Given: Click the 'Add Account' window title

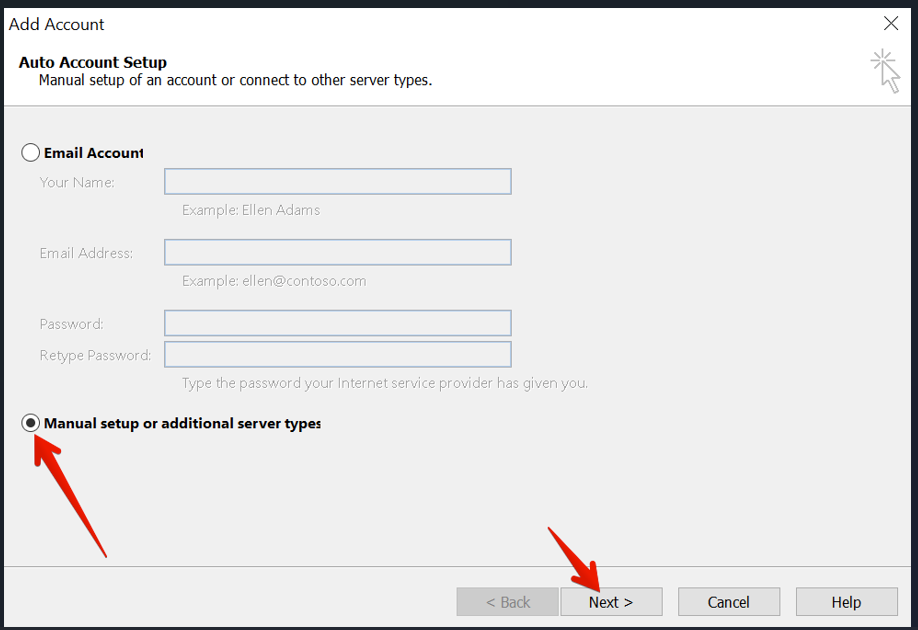Looking at the screenshot, I should click(x=56, y=25).
